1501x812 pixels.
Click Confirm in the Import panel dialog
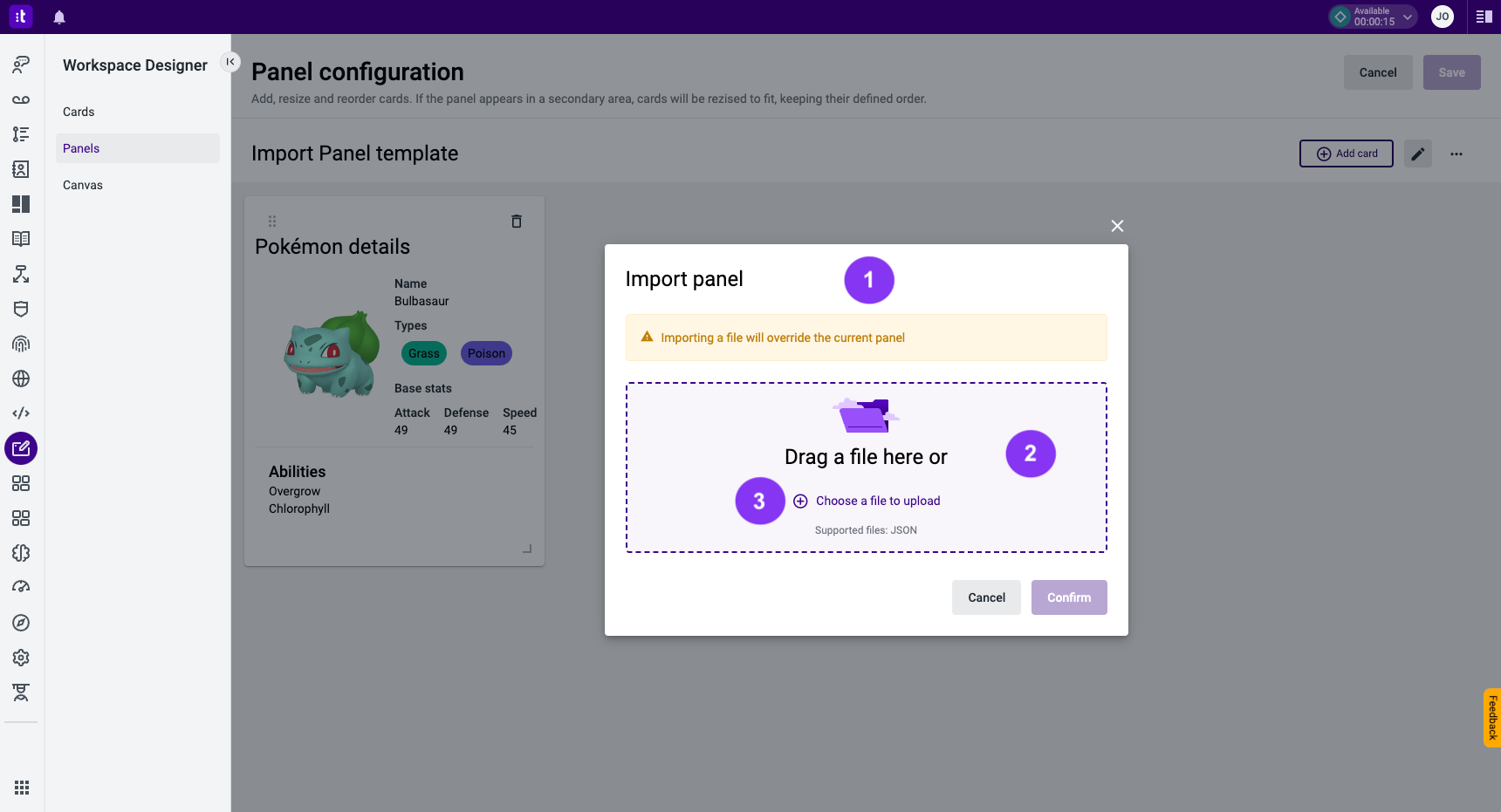[x=1069, y=597]
